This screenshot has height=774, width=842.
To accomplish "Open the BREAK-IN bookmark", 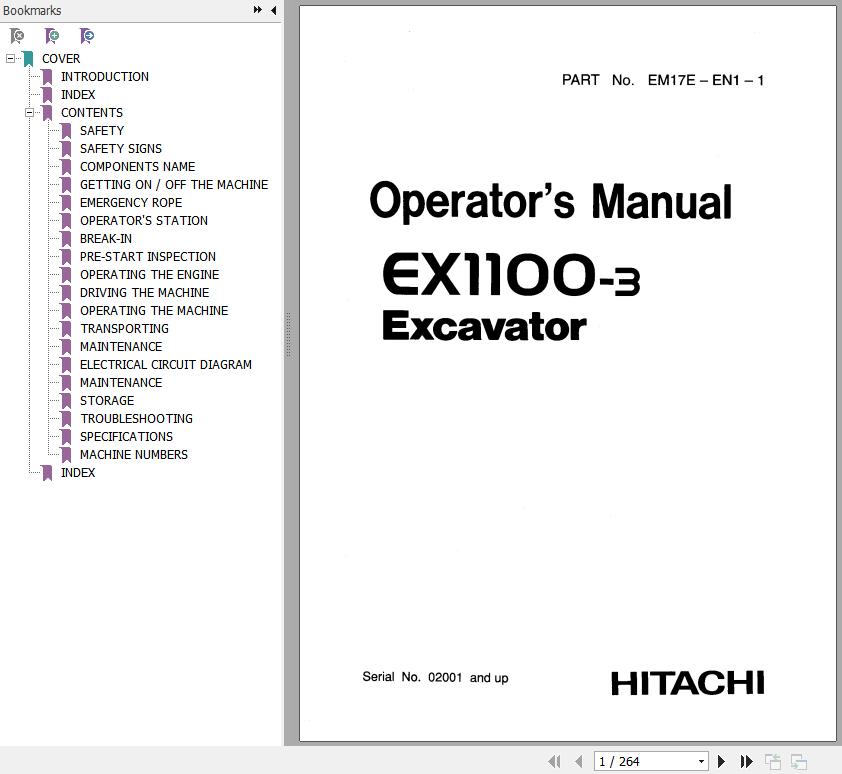I will pos(106,238).
